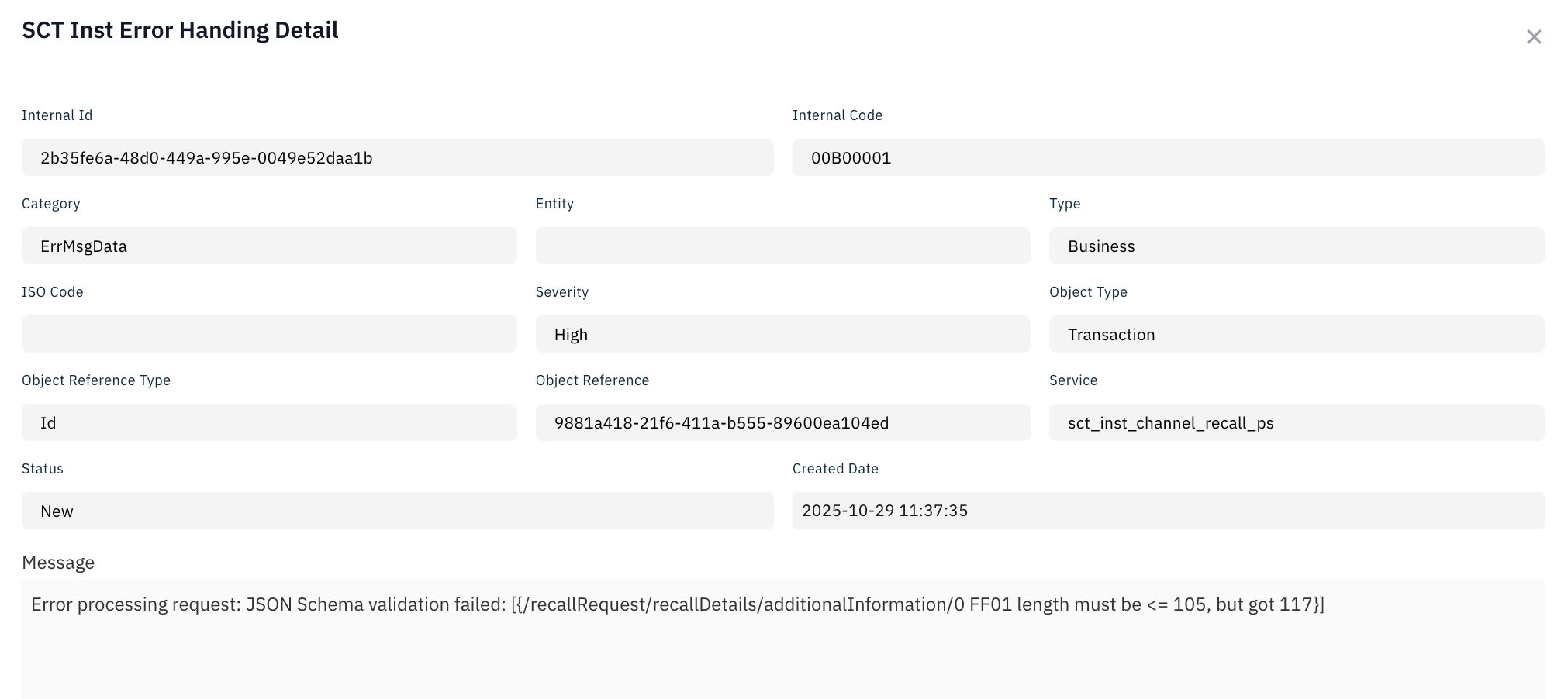Close the SCT Inst Error Handing Detail dialog
This screenshot has height=699, width=1568.
1535,36
